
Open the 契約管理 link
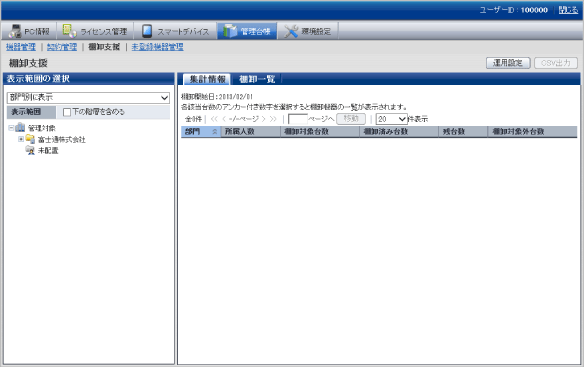point(62,47)
